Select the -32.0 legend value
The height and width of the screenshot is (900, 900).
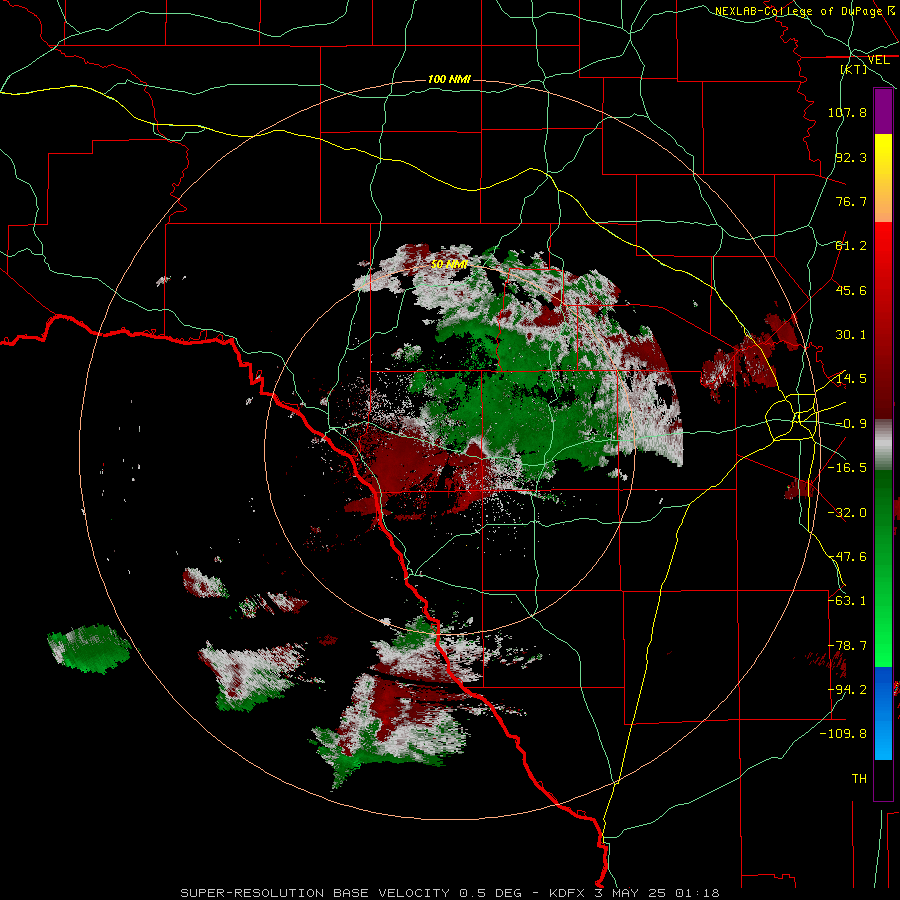click(x=847, y=513)
